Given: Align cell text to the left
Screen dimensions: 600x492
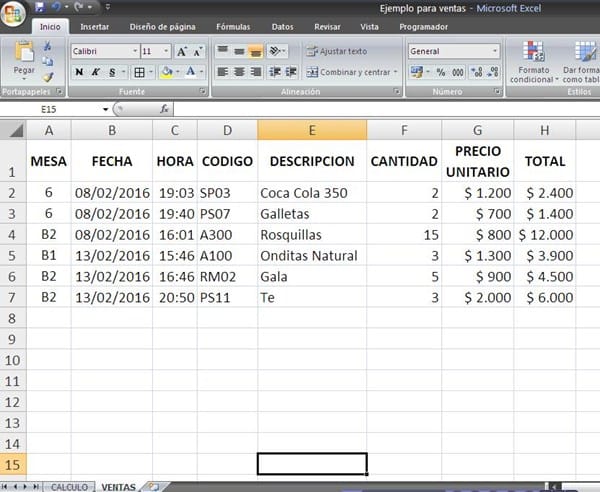Looking at the screenshot, I should (223, 72).
